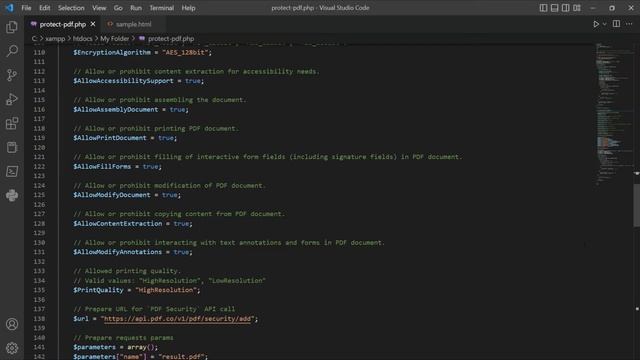Viewport: 640px width, 360px height.
Task: Open the Extensions view
Action: tap(12, 123)
